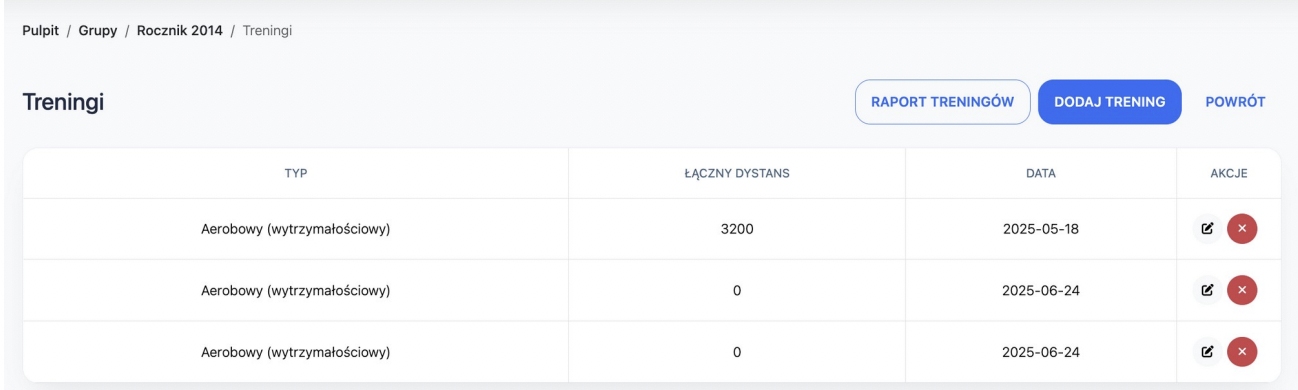1298x390 pixels.
Task: Click the Raport Treningów button
Action: coord(942,102)
